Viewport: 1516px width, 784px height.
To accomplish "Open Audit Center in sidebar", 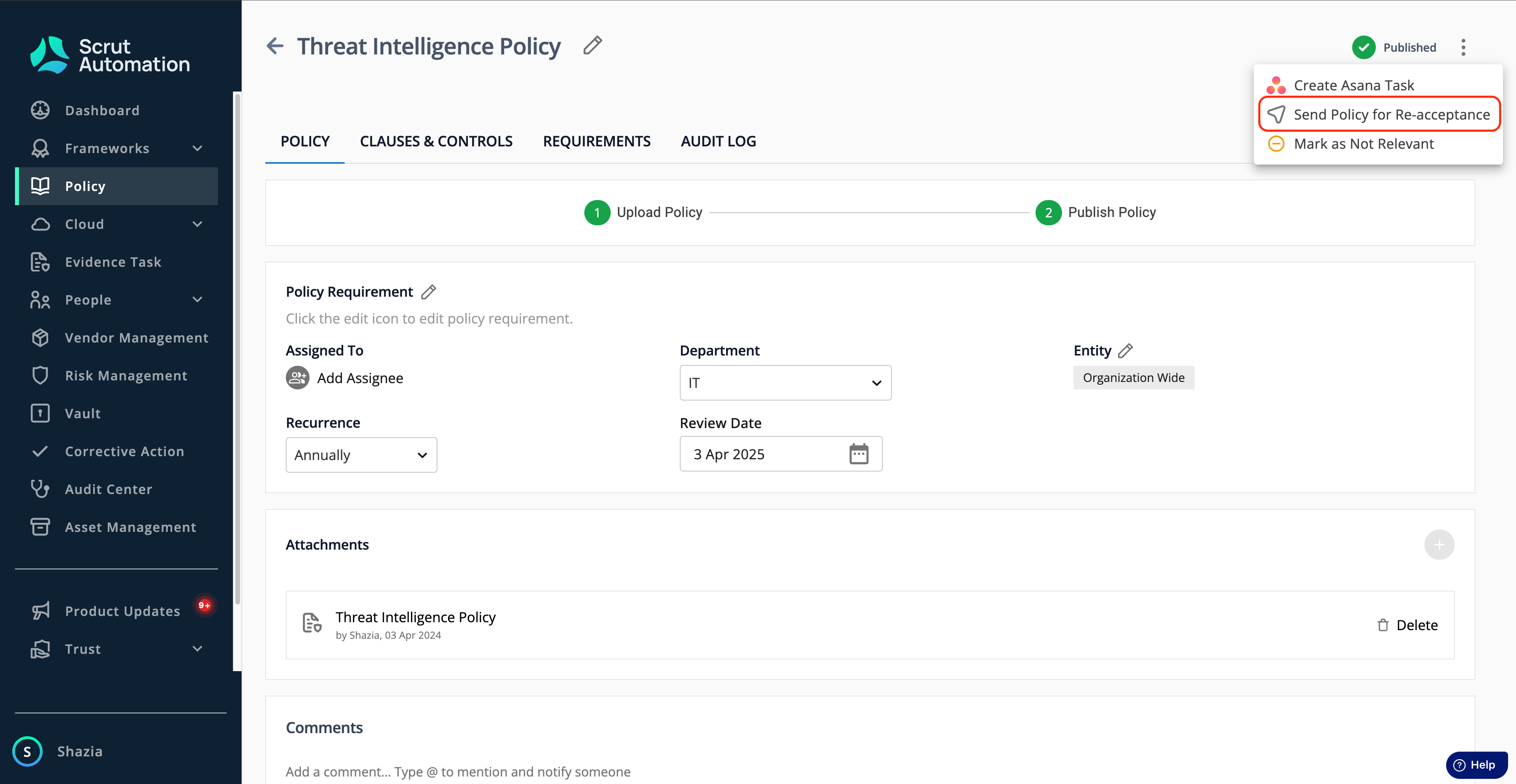I will pyautogui.click(x=116, y=489).
